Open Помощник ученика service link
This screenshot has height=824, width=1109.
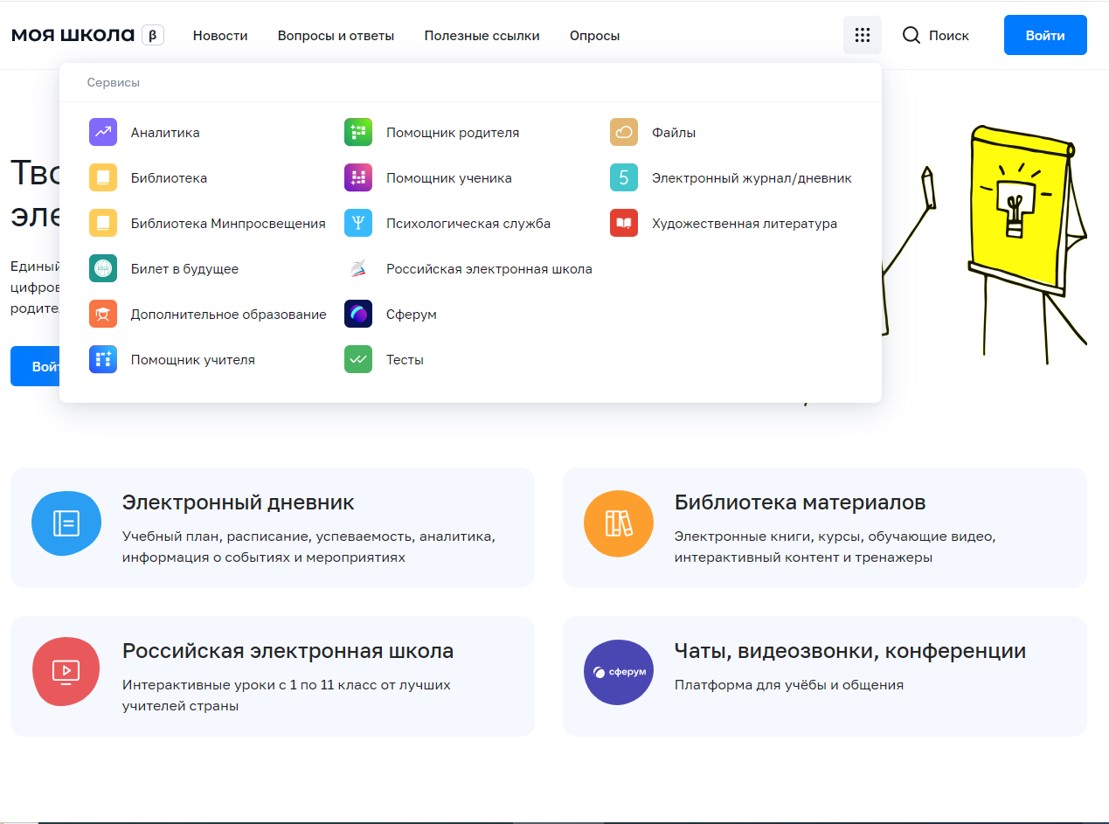tap(448, 178)
